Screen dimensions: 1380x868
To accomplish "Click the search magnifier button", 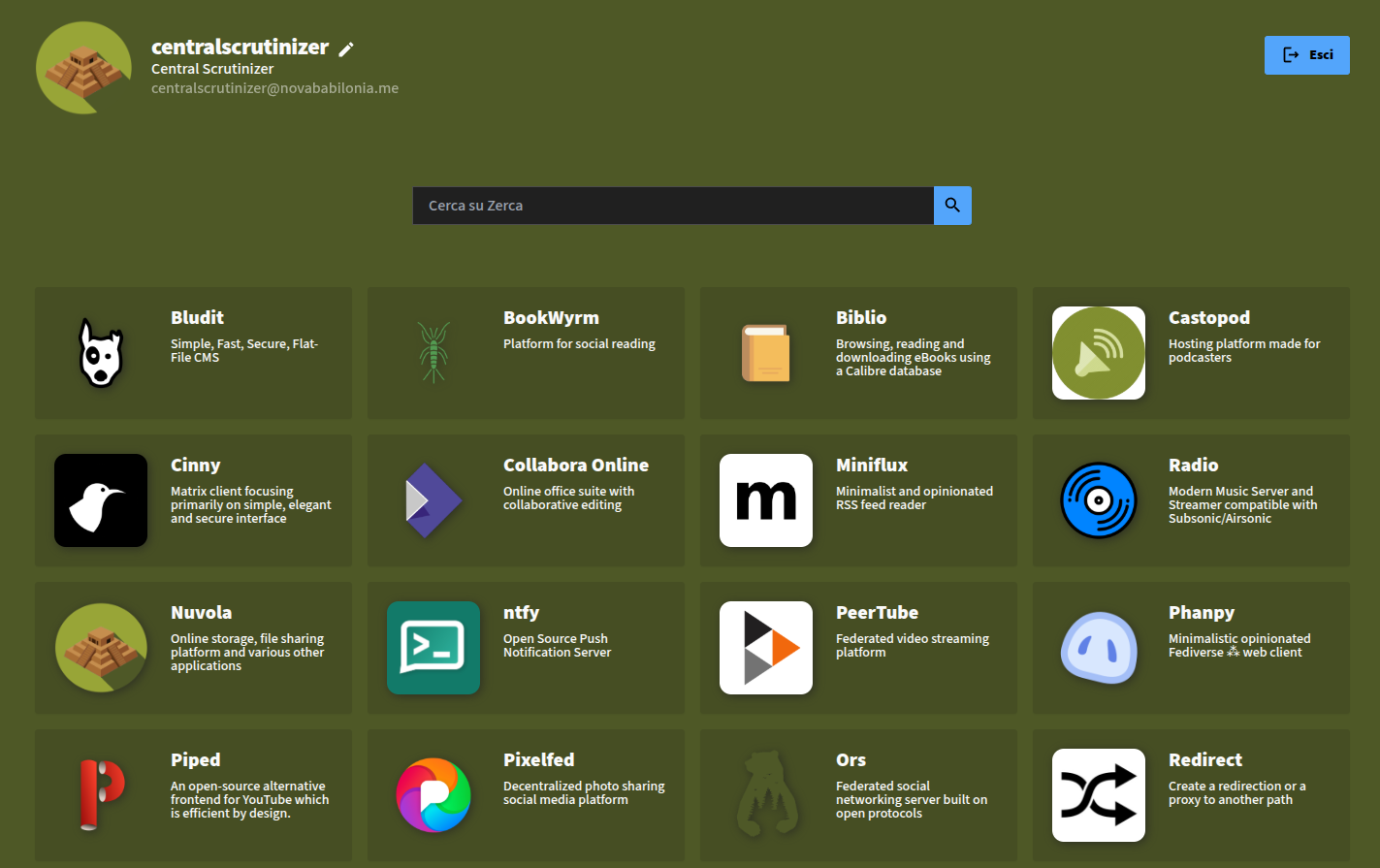I will tap(952, 206).
